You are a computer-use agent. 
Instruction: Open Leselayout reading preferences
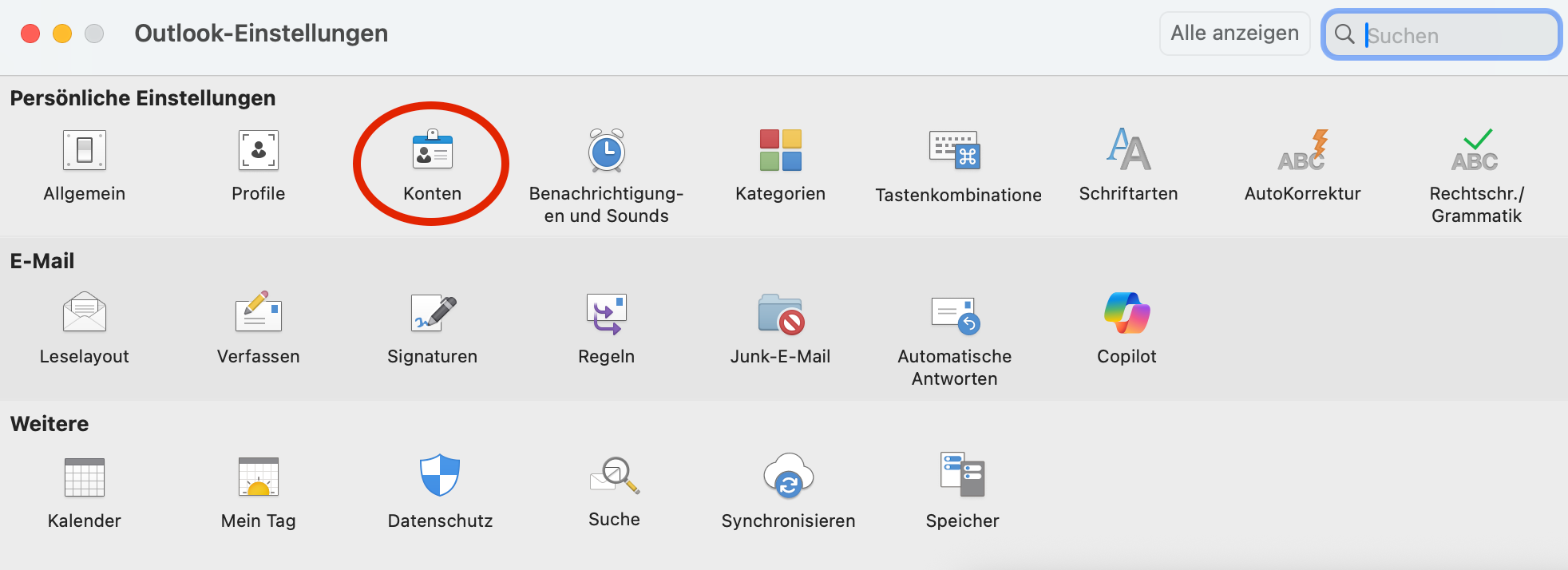tap(85, 313)
